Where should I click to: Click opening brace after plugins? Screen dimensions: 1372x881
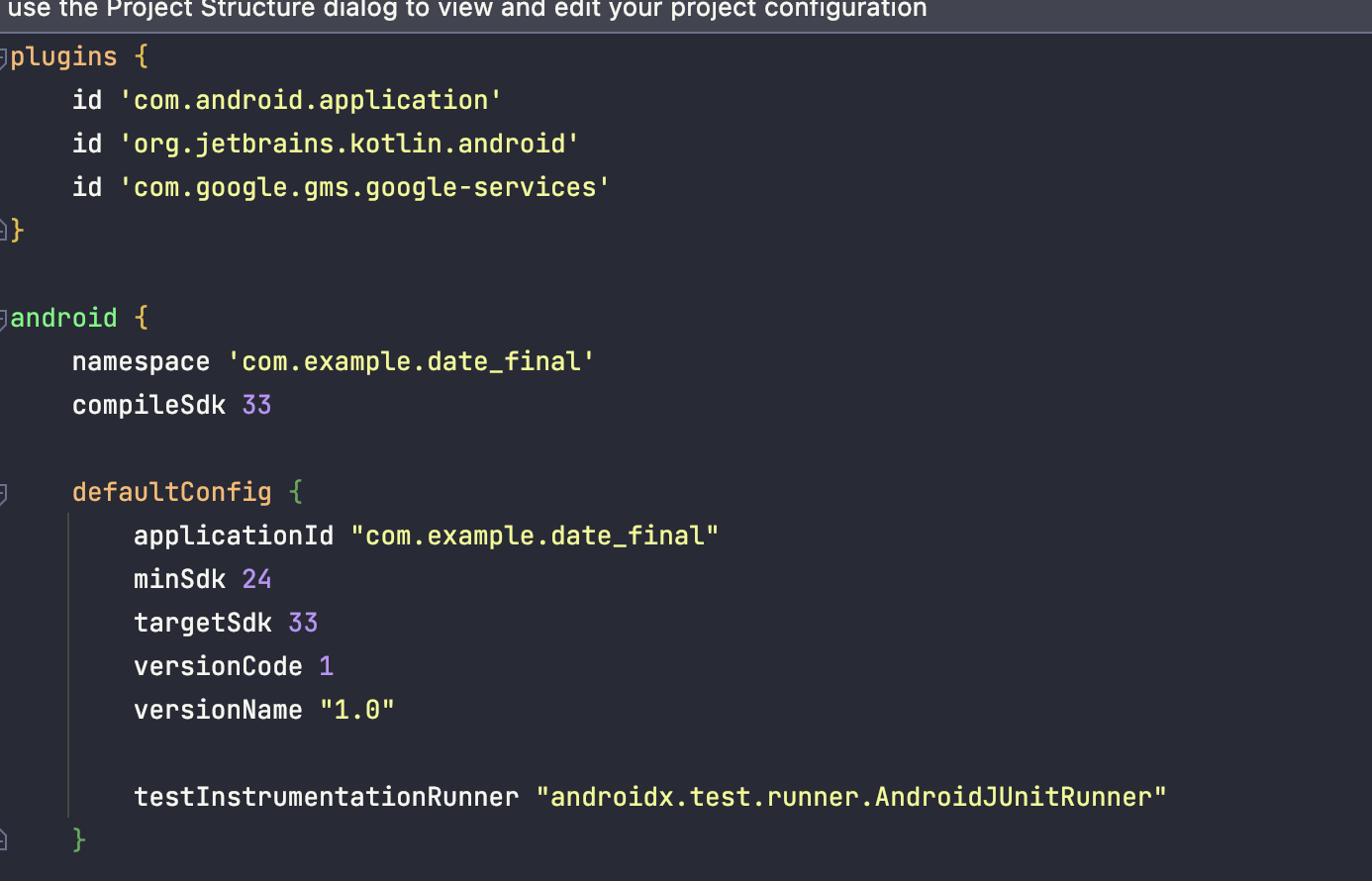coord(141,56)
